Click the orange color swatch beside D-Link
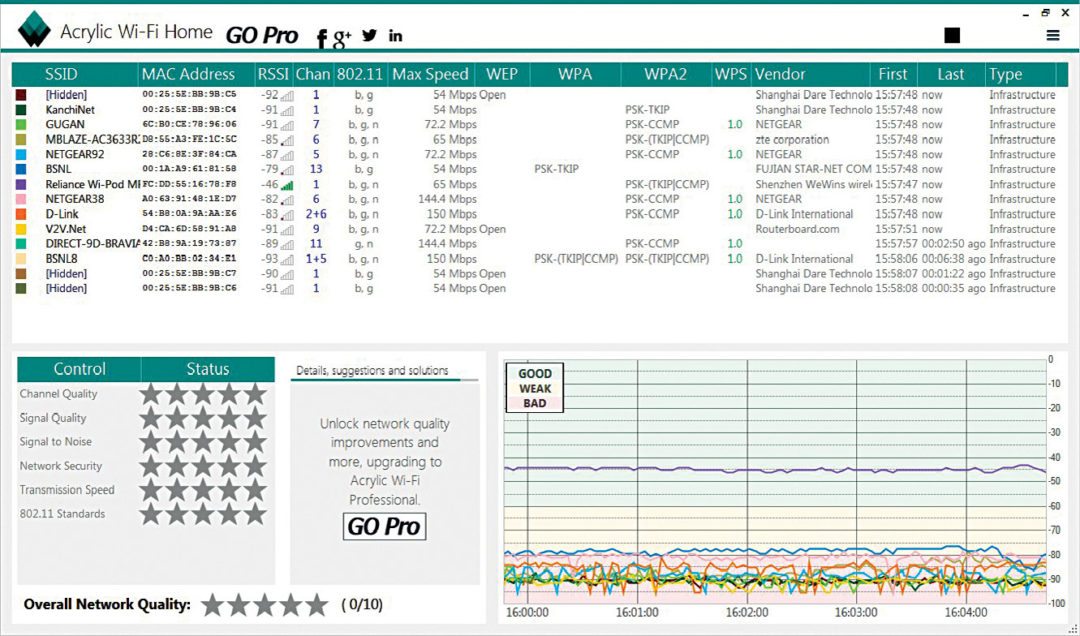Viewport: 1080px width, 636px height. point(22,214)
